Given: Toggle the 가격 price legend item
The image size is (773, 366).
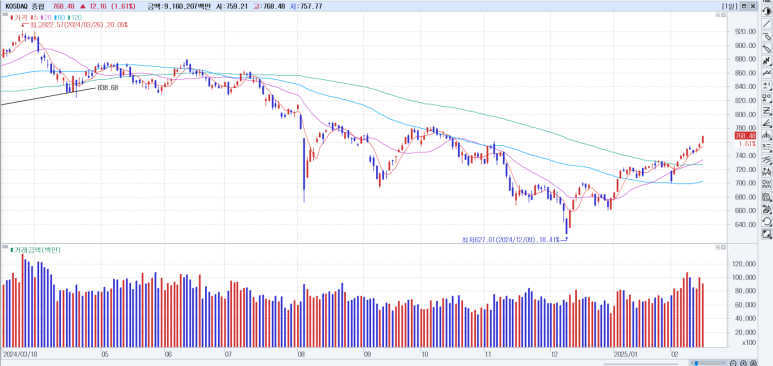Looking at the screenshot, I should point(19,17).
